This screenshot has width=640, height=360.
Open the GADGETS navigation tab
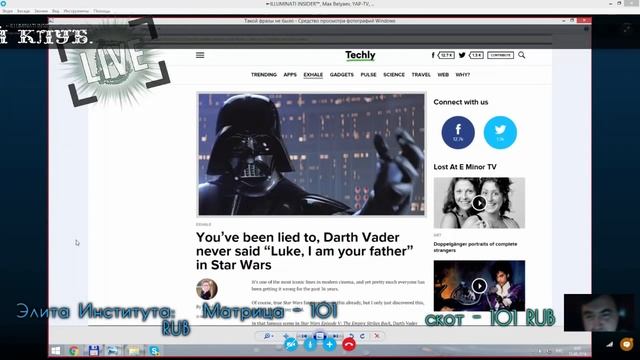[x=342, y=75]
